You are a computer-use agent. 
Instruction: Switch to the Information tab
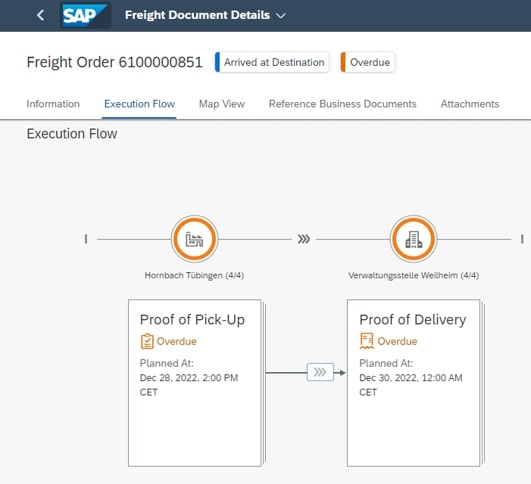pyautogui.click(x=53, y=104)
